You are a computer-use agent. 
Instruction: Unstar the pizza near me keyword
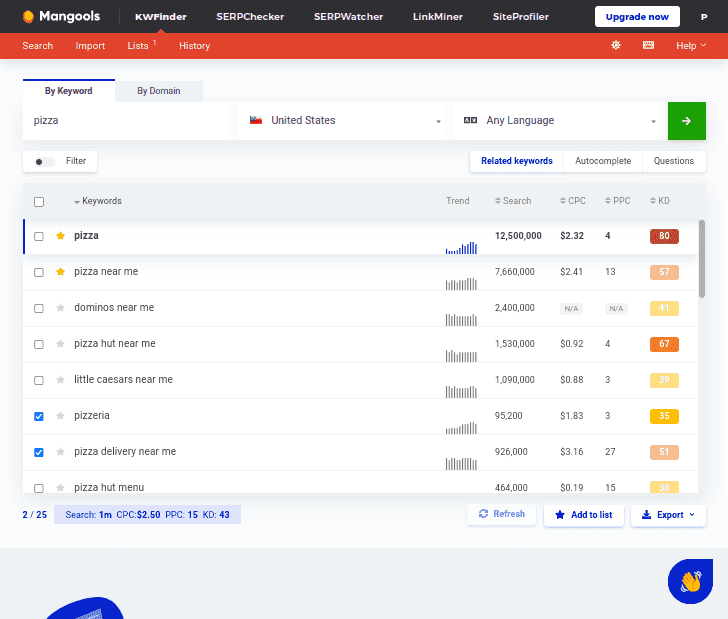tap(60, 272)
